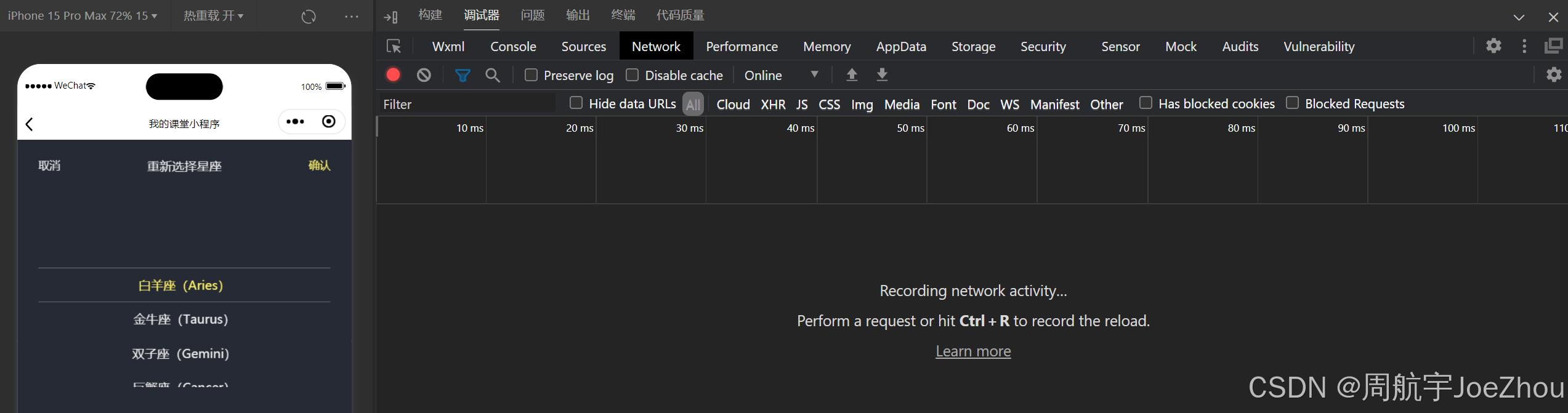
Task: Open the Online throttling dropdown
Action: coord(781,75)
